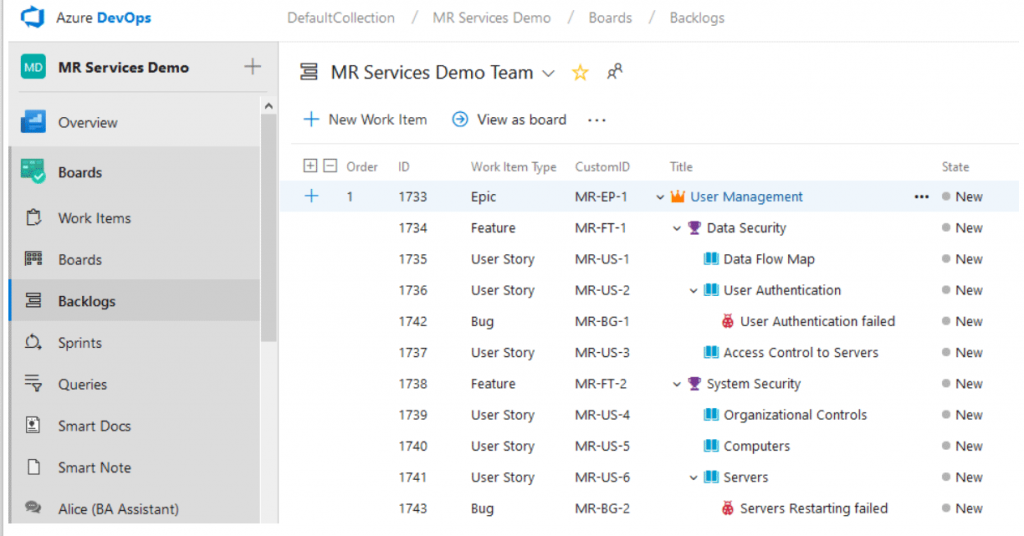Image resolution: width=1024 pixels, height=536 pixels.
Task: Click the Data Security trophy icon
Action: (694, 227)
